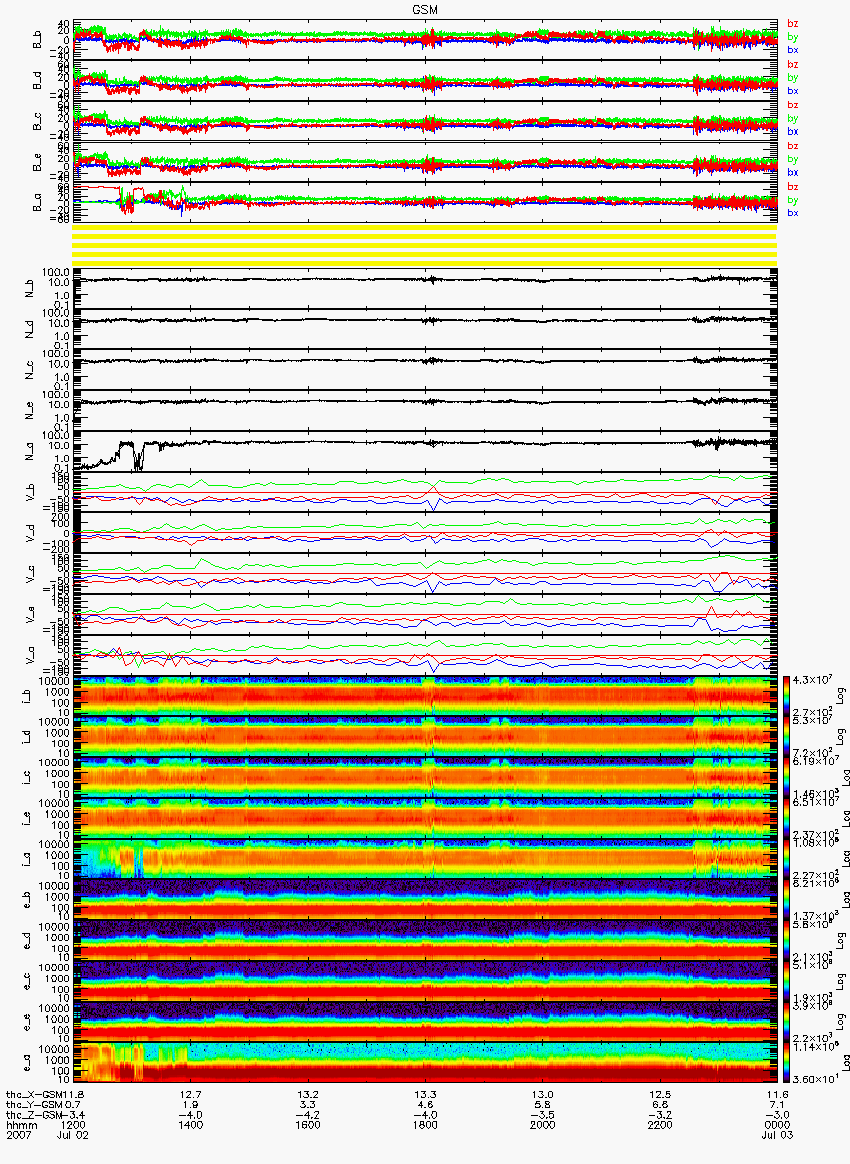
Task: Select the 1400 time tick label
Action: tap(191, 1125)
